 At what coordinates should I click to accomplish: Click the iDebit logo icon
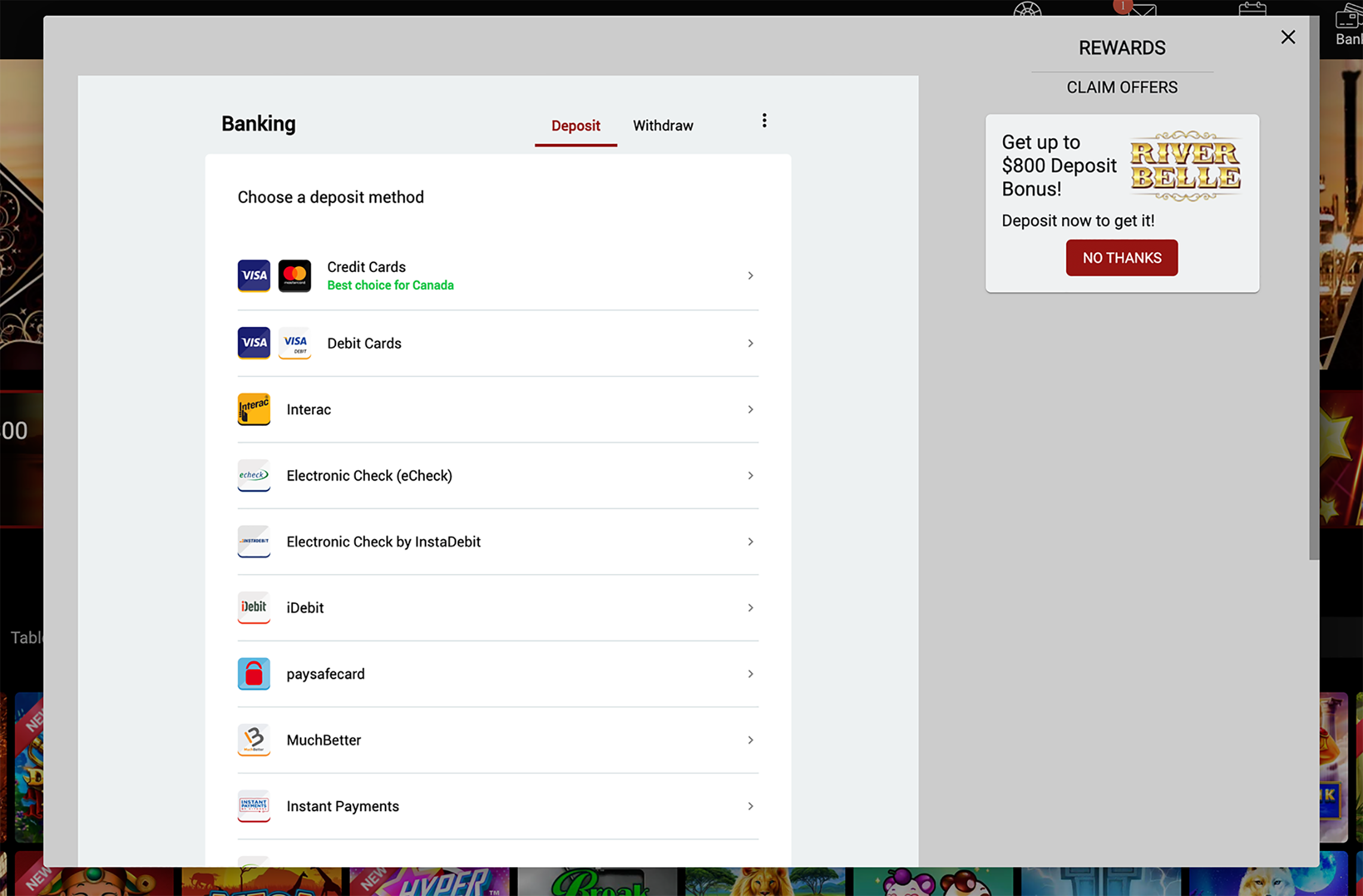pos(253,608)
